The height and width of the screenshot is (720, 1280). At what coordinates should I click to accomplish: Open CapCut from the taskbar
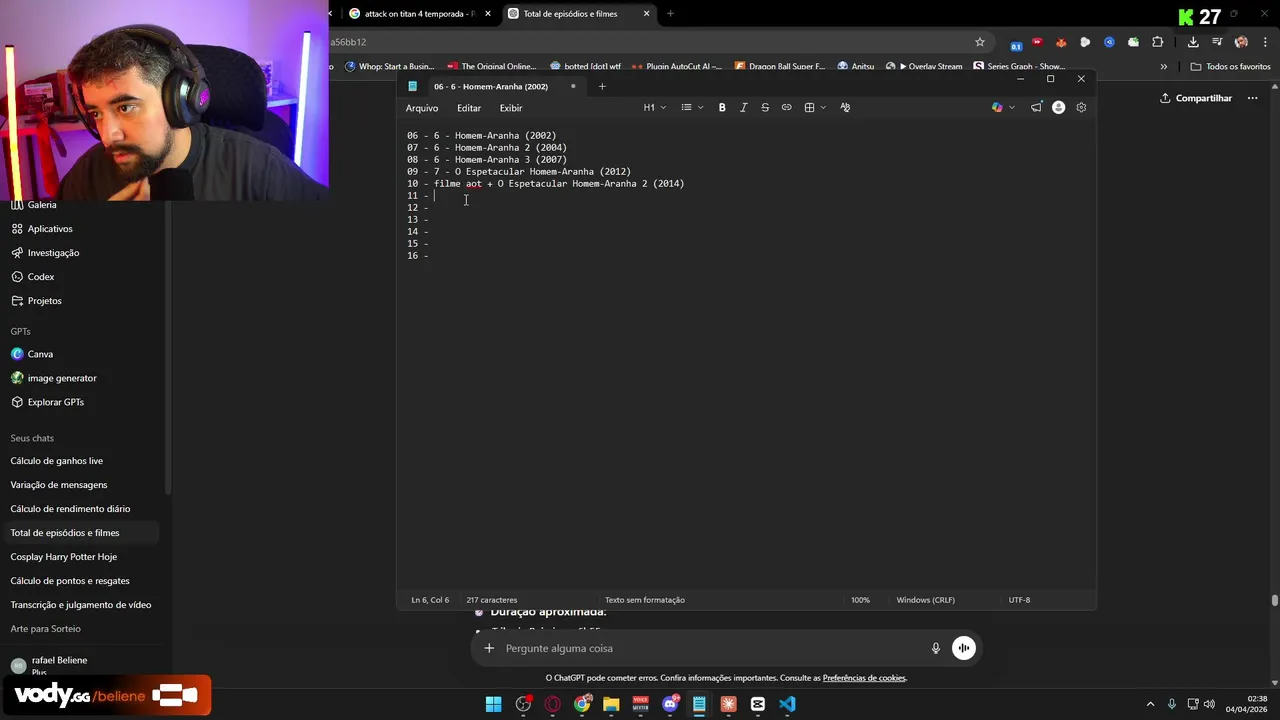coord(758,704)
